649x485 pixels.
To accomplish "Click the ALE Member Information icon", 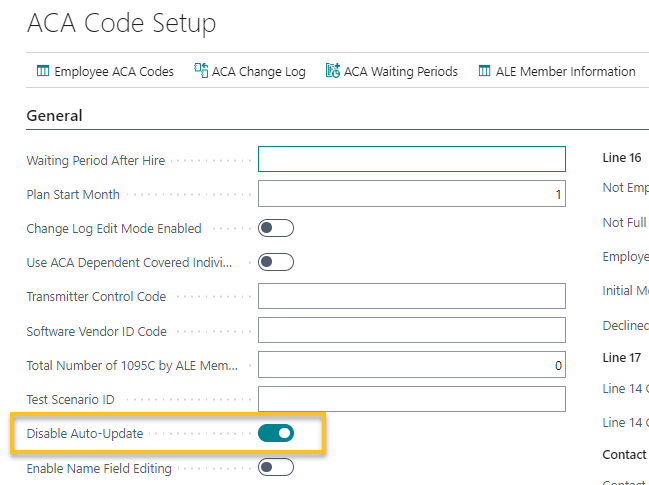I will (x=484, y=71).
